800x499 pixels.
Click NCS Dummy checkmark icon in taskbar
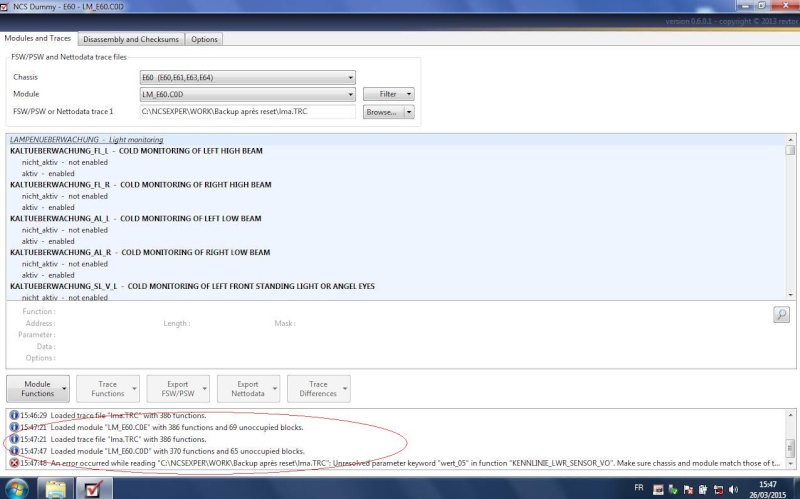(94, 489)
